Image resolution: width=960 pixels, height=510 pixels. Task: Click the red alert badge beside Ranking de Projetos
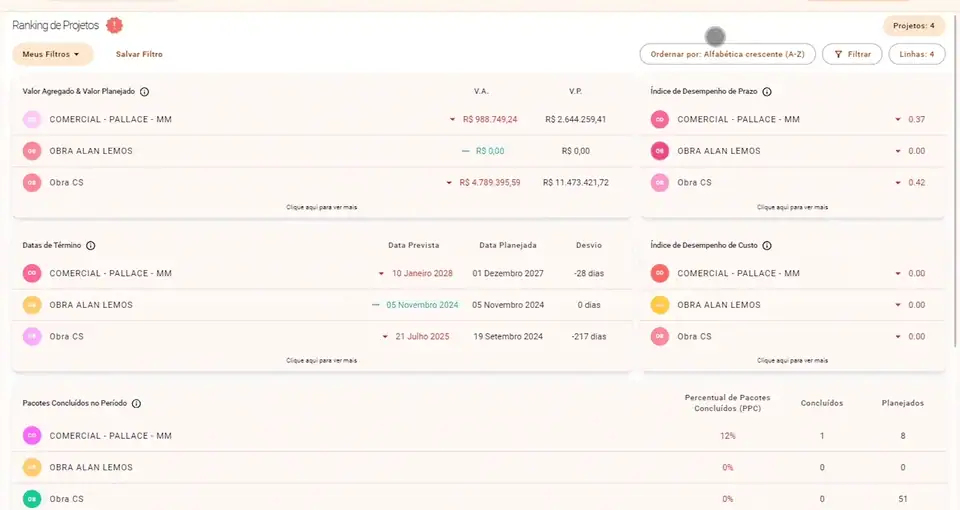pos(114,25)
